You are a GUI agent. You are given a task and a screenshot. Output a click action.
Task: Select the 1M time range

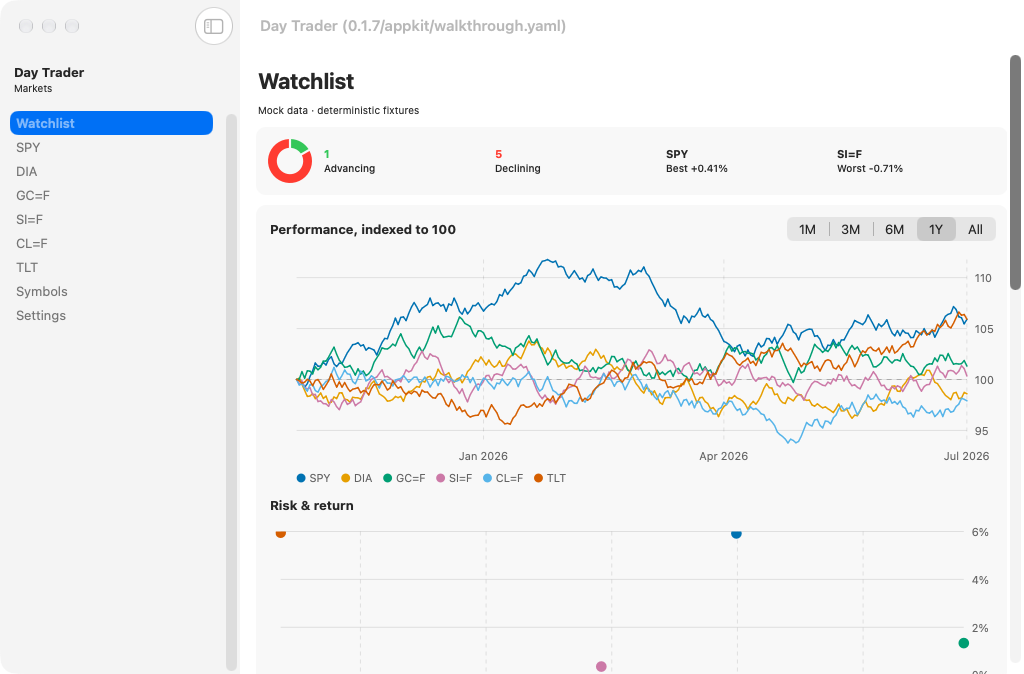click(x=807, y=229)
